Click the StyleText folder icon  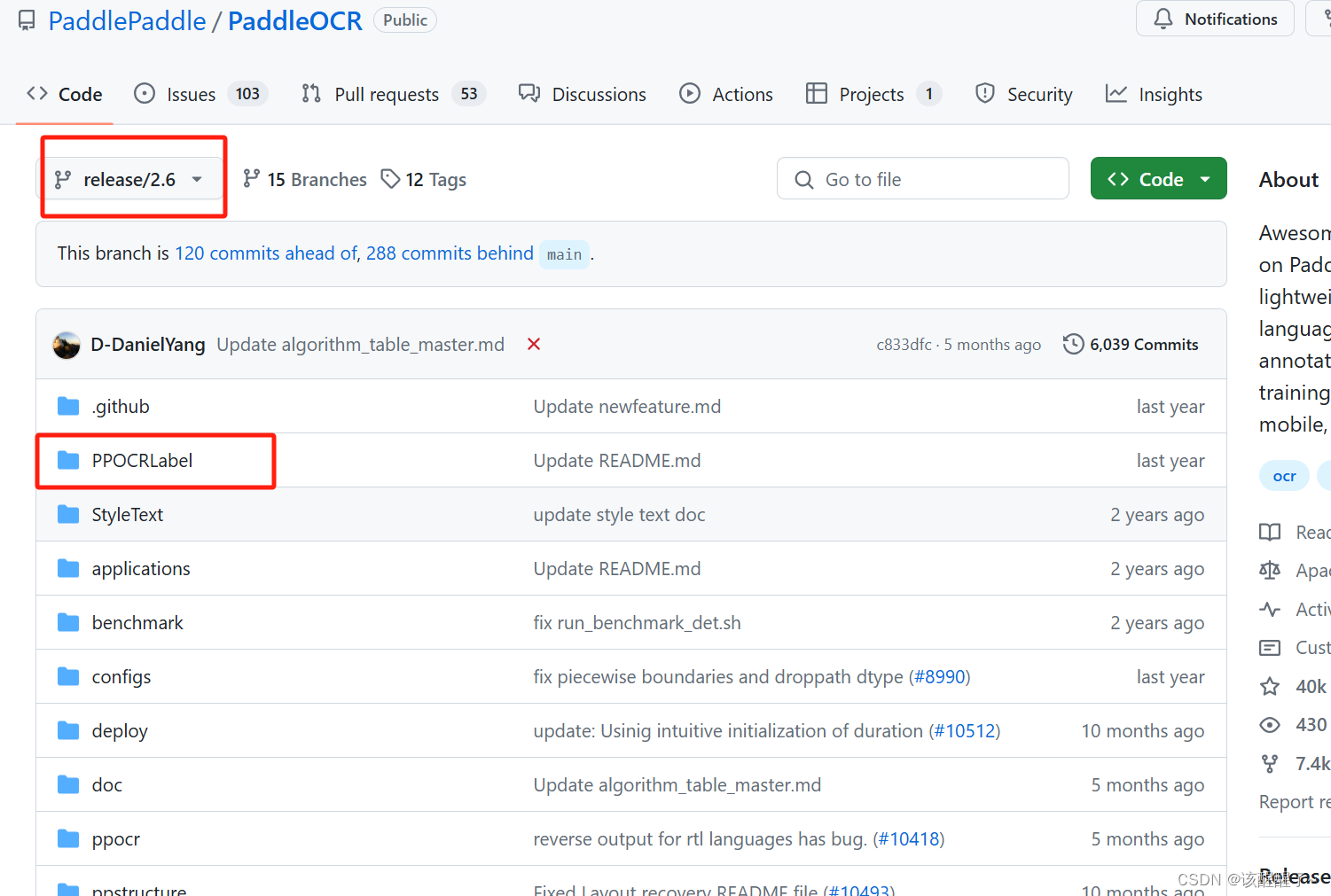click(68, 514)
